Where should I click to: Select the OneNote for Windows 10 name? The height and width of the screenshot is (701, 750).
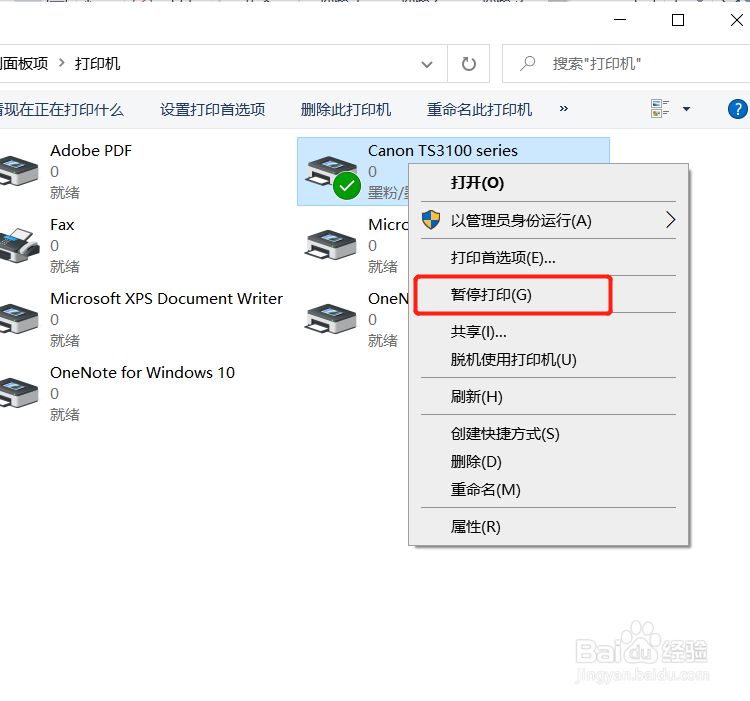[x=143, y=372]
